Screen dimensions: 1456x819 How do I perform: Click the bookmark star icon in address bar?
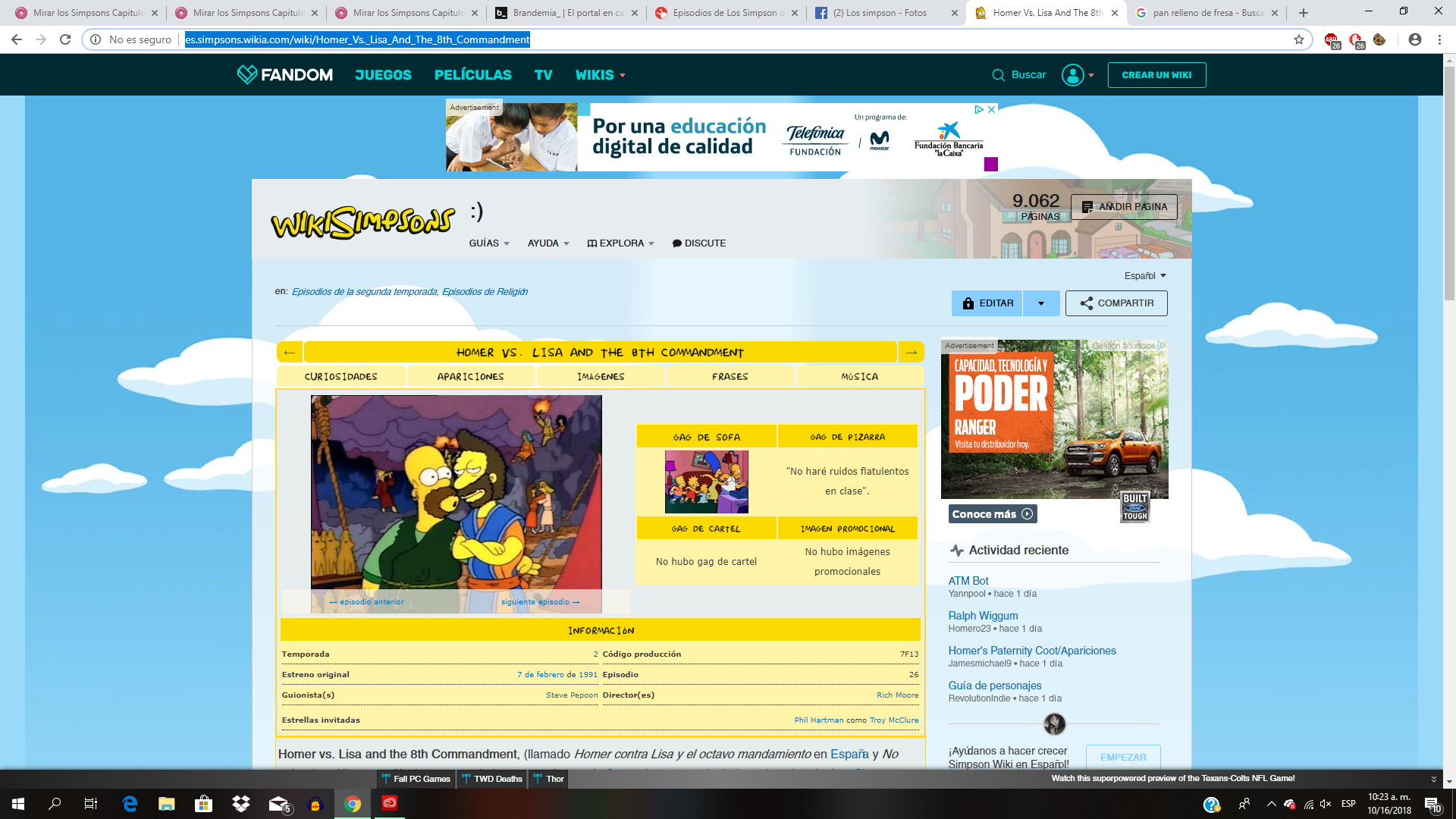tap(1299, 39)
